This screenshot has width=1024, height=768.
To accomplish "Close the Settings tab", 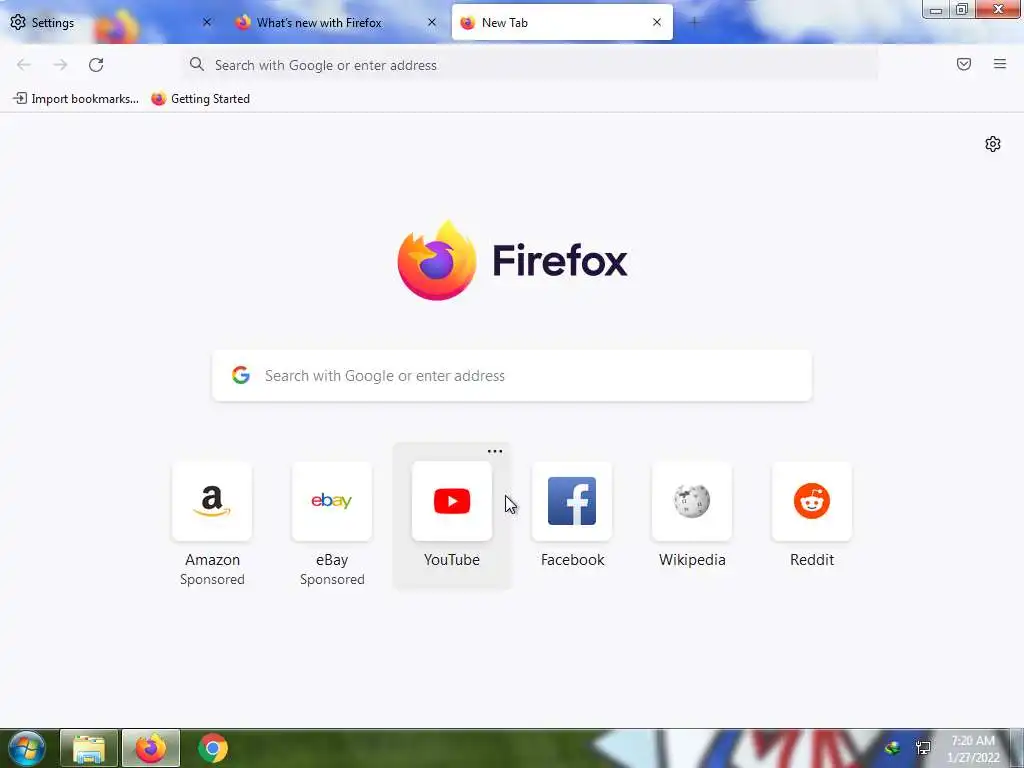I will coord(207,22).
